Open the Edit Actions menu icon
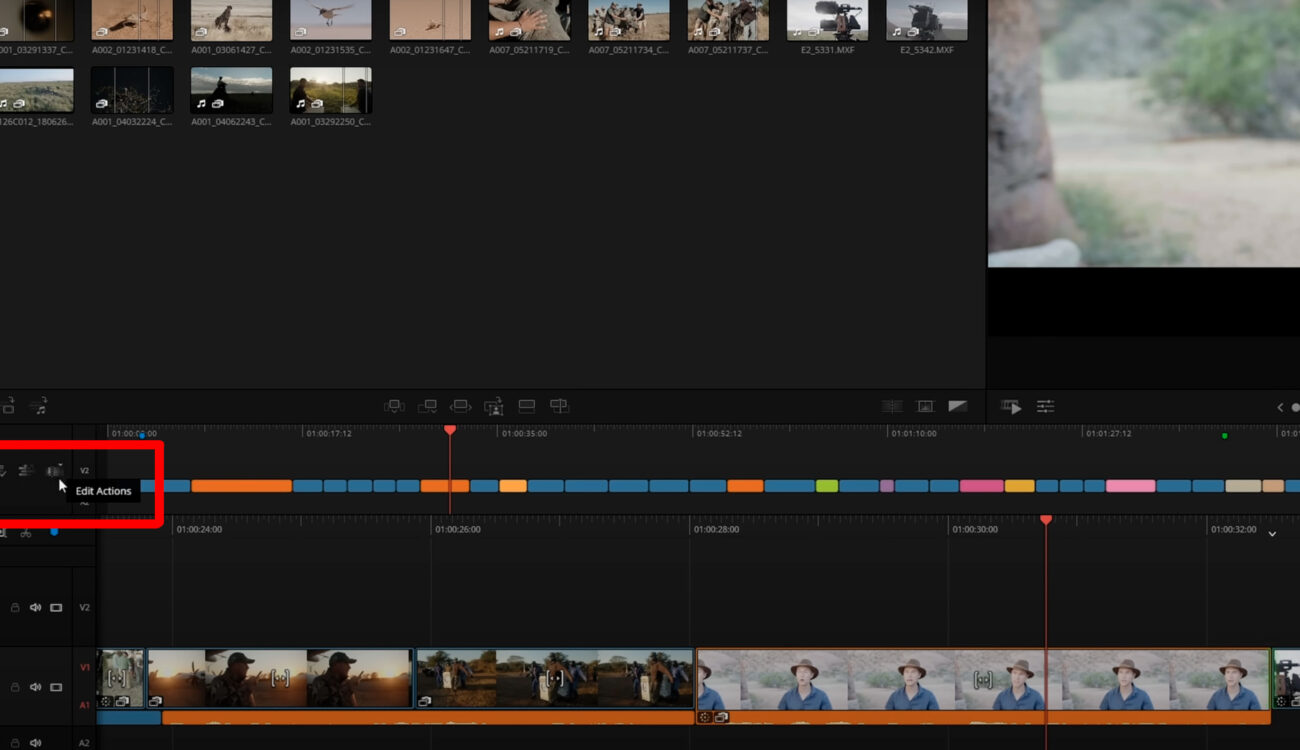Image resolution: width=1300 pixels, height=750 pixels. click(55, 470)
